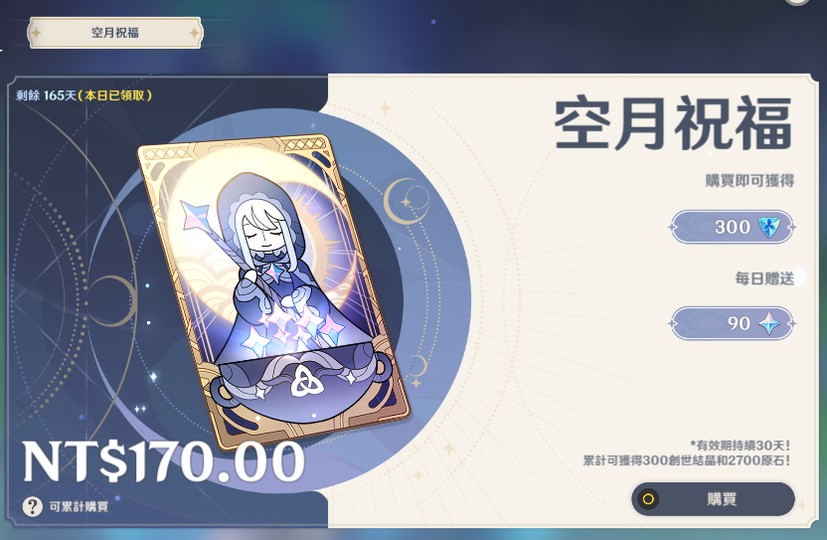Screen dimensions: 827x540
Task: Click the 本日已領取 claimed status text
Action: [x=115, y=95]
